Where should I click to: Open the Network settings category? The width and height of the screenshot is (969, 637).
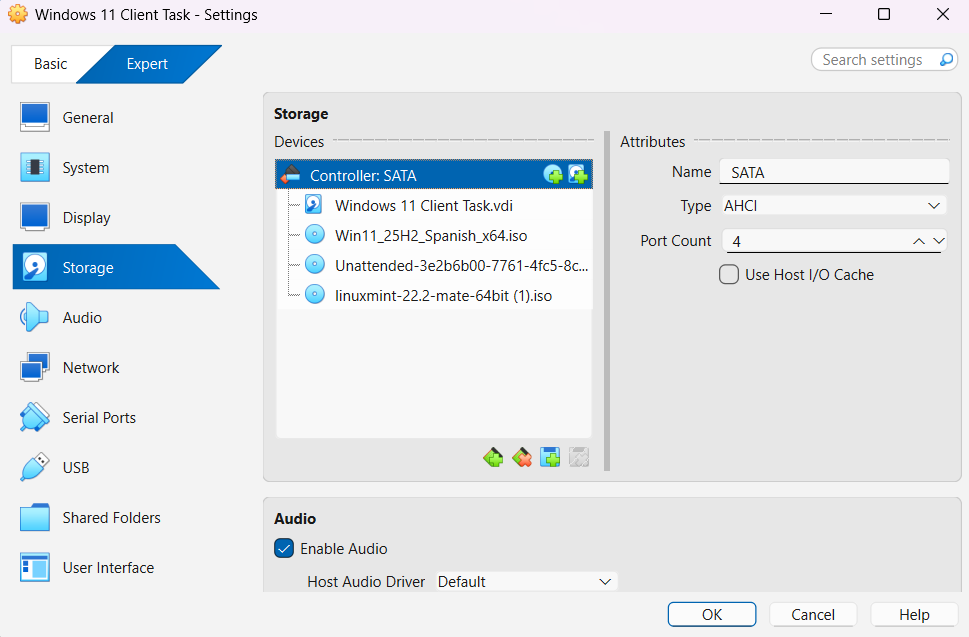point(91,368)
